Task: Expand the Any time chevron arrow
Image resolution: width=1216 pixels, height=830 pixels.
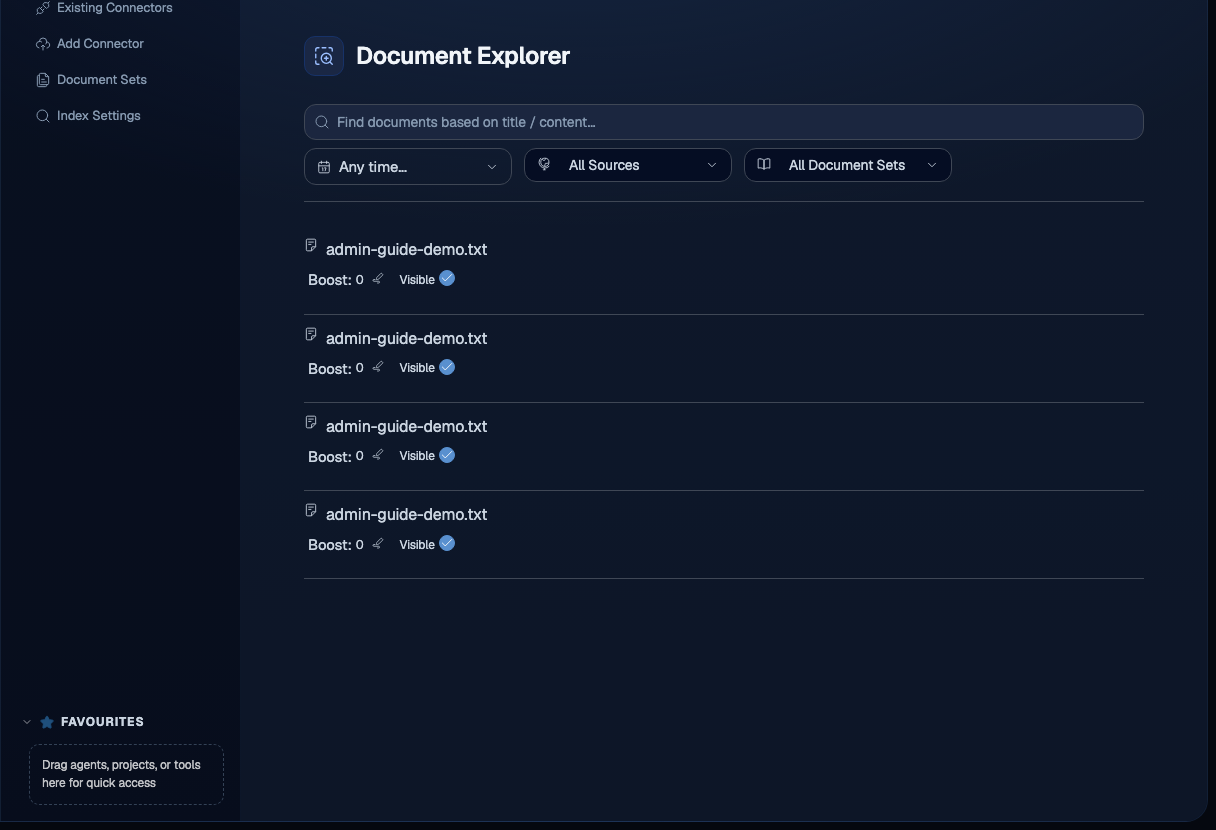Action: pos(492,167)
